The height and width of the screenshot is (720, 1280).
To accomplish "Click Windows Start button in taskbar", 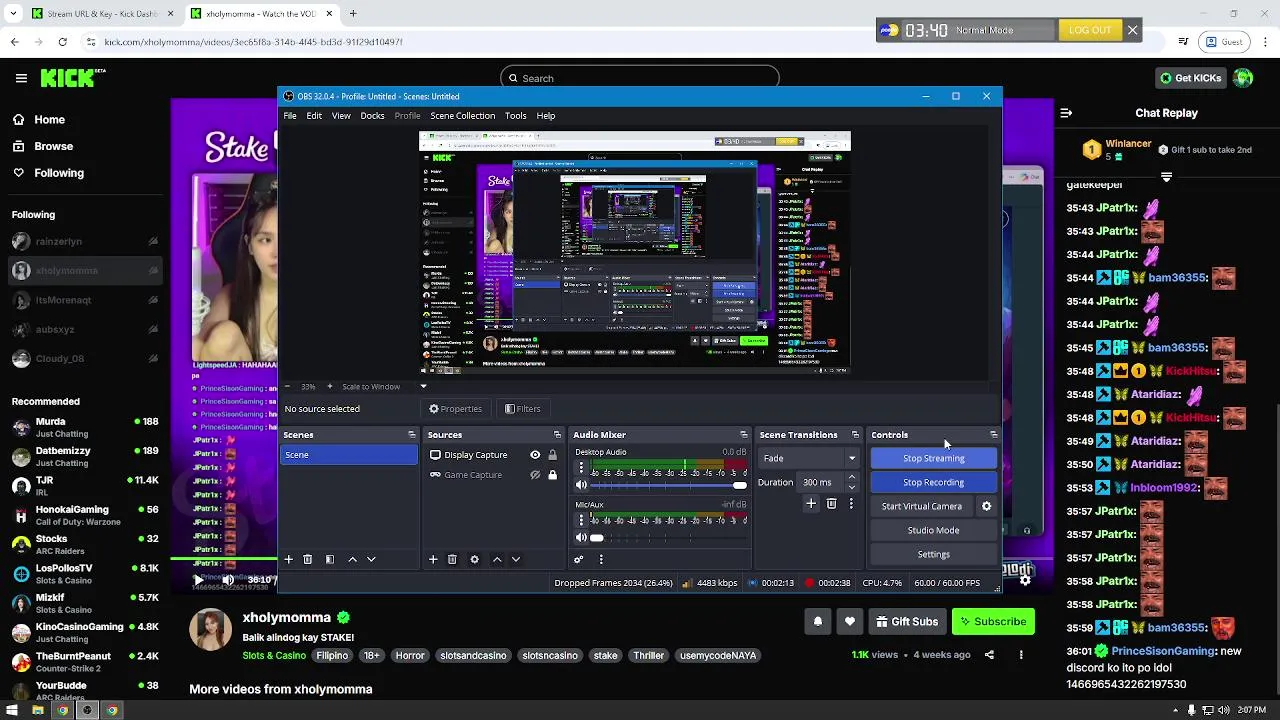I will pyautogui.click(x=12, y=711).
